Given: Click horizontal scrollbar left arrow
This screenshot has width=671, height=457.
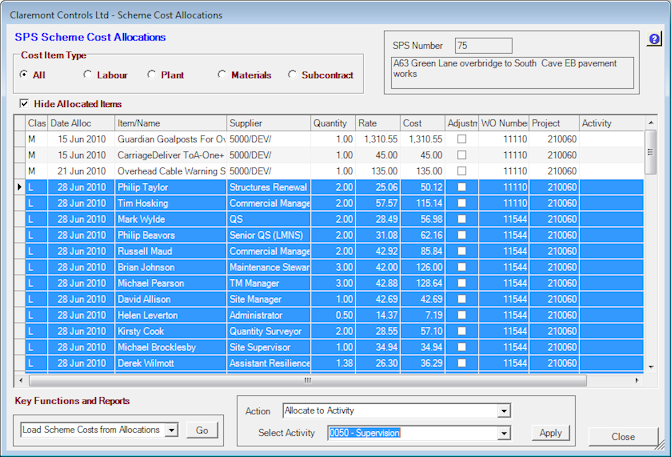Looking at the screenshot, I should tap(21, 380).
